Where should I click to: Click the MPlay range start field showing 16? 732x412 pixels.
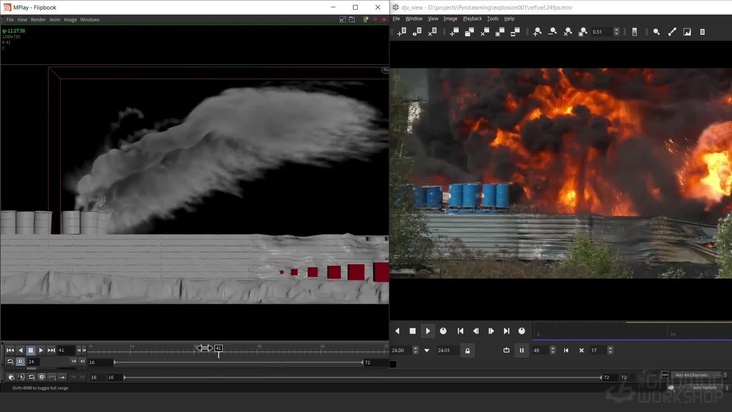[99, 362]
